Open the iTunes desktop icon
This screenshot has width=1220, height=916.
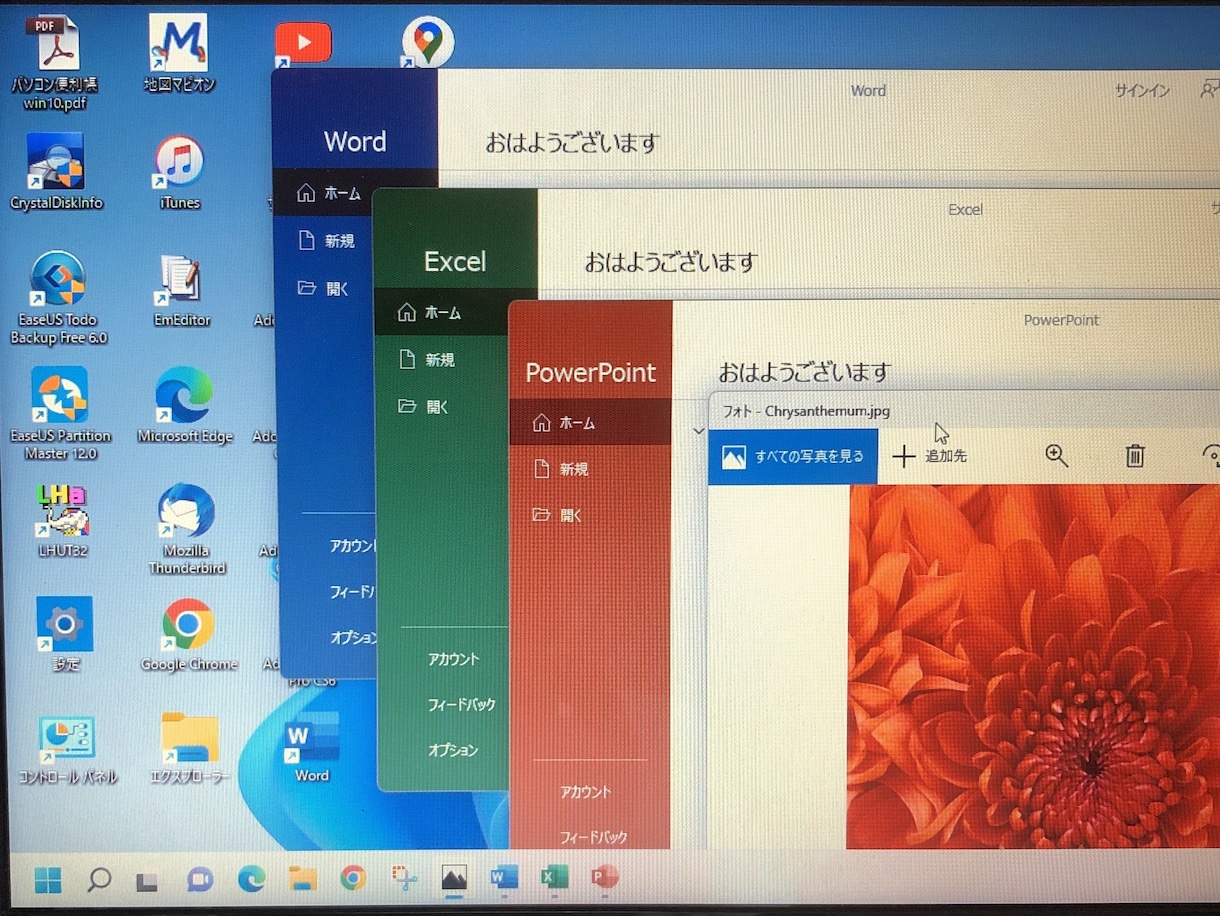(x=180, y=172)
